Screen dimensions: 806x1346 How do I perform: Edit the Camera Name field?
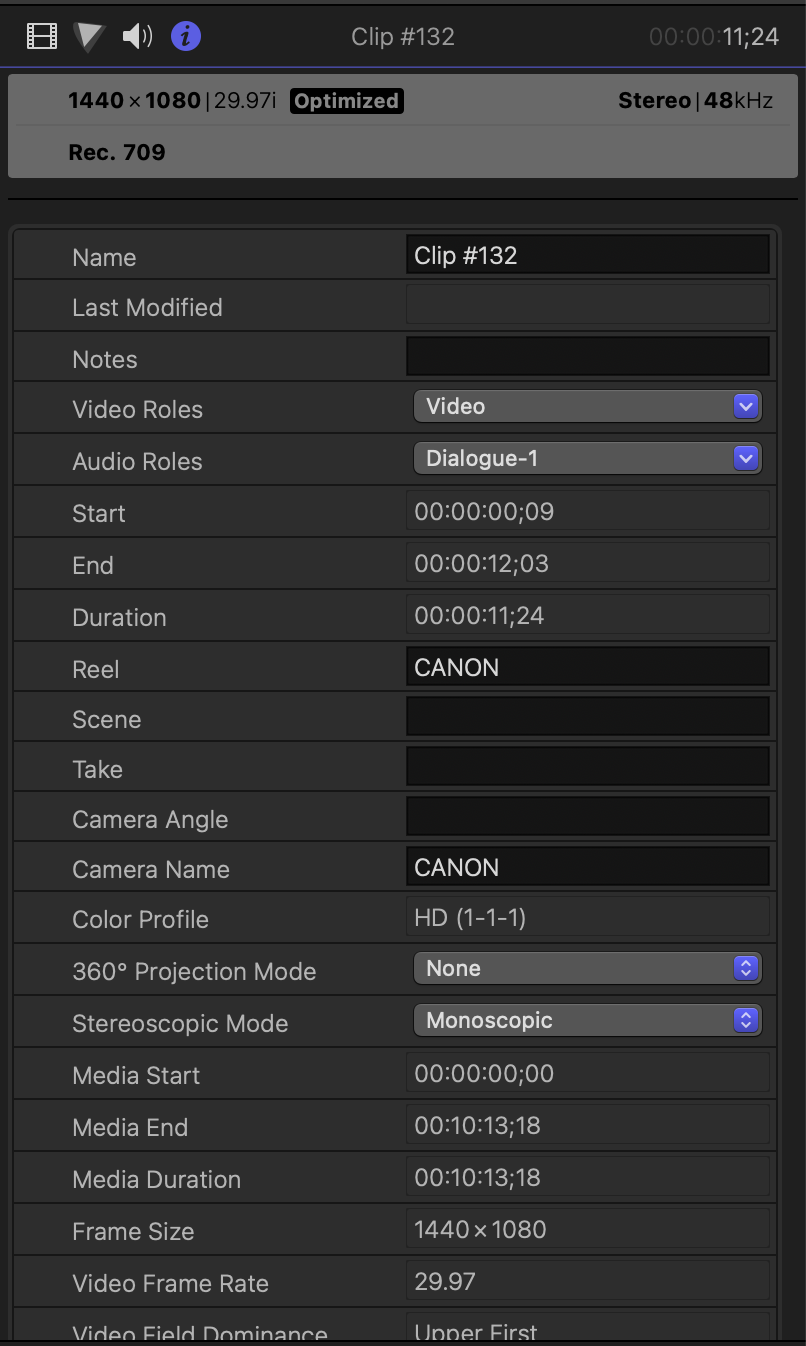pyautogui.click(x=587, y=867)
